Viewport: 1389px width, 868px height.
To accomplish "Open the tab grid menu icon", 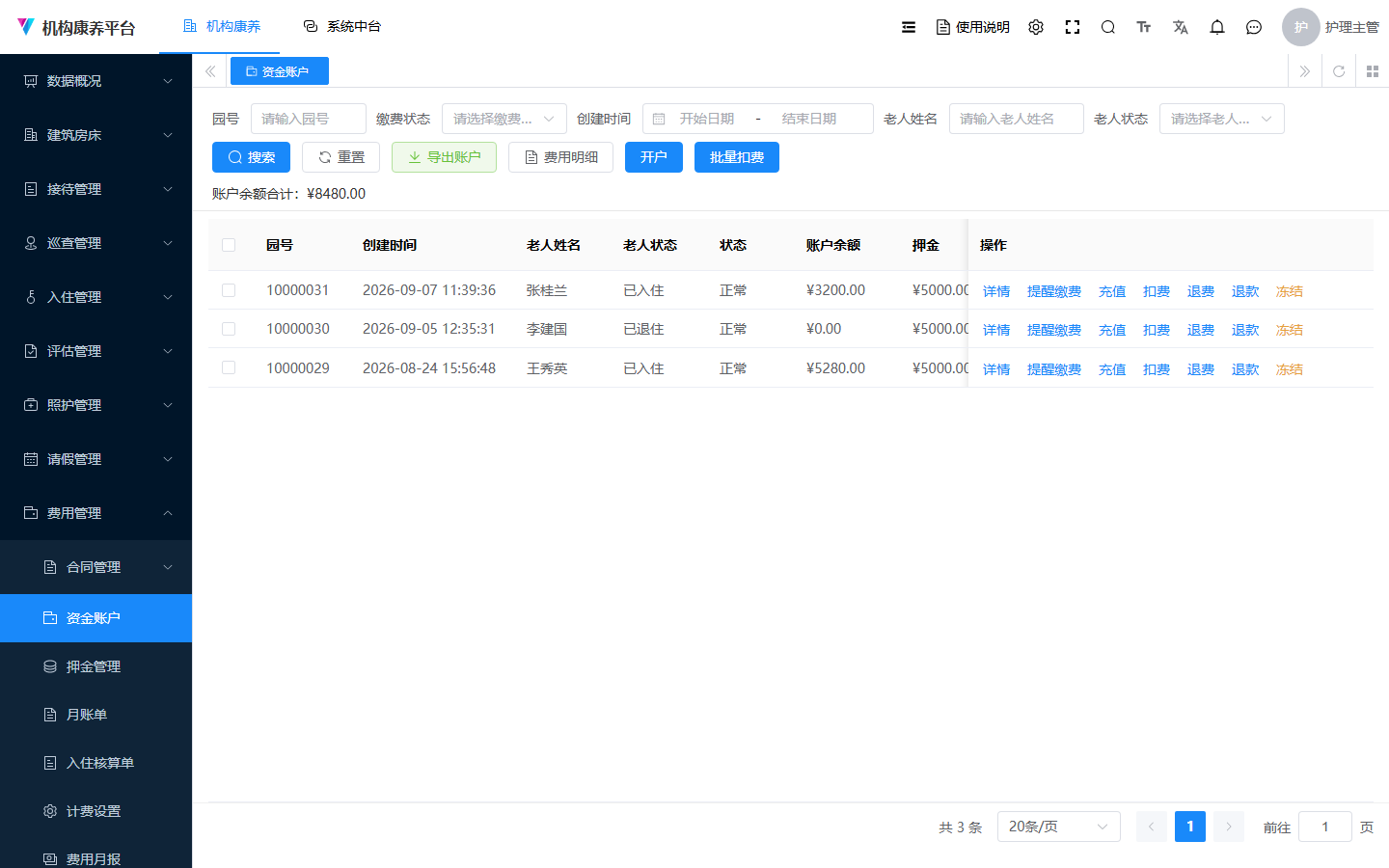I will tap(1373, 71).
